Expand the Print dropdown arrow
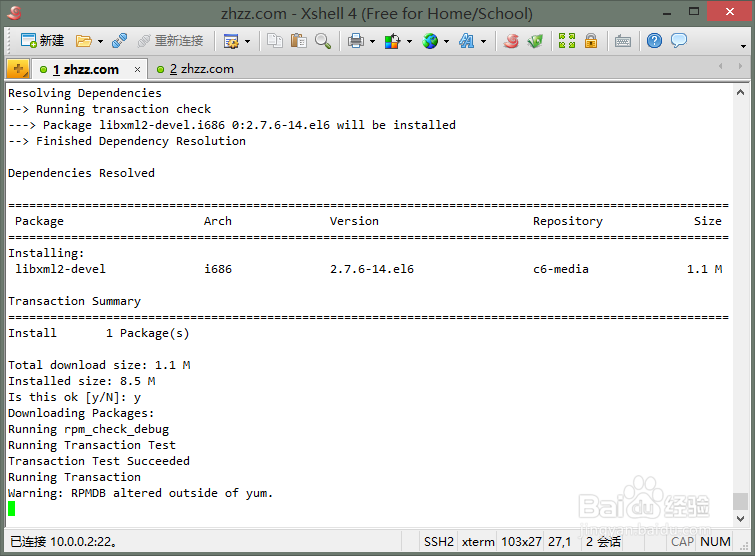The height and width of the screenshot is (556, 755). (x=372, y=41)
